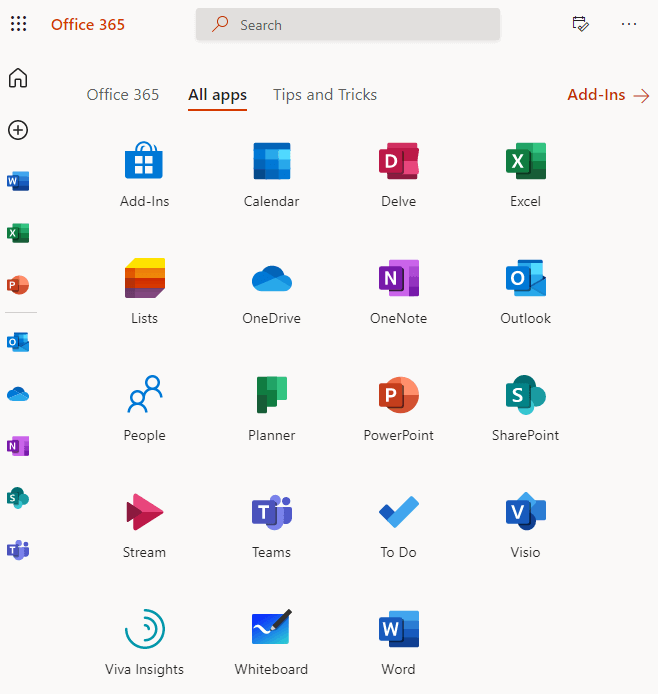658x694 pixels.
Task: Open Viva Insights app
Action: (x=145, y=630)
